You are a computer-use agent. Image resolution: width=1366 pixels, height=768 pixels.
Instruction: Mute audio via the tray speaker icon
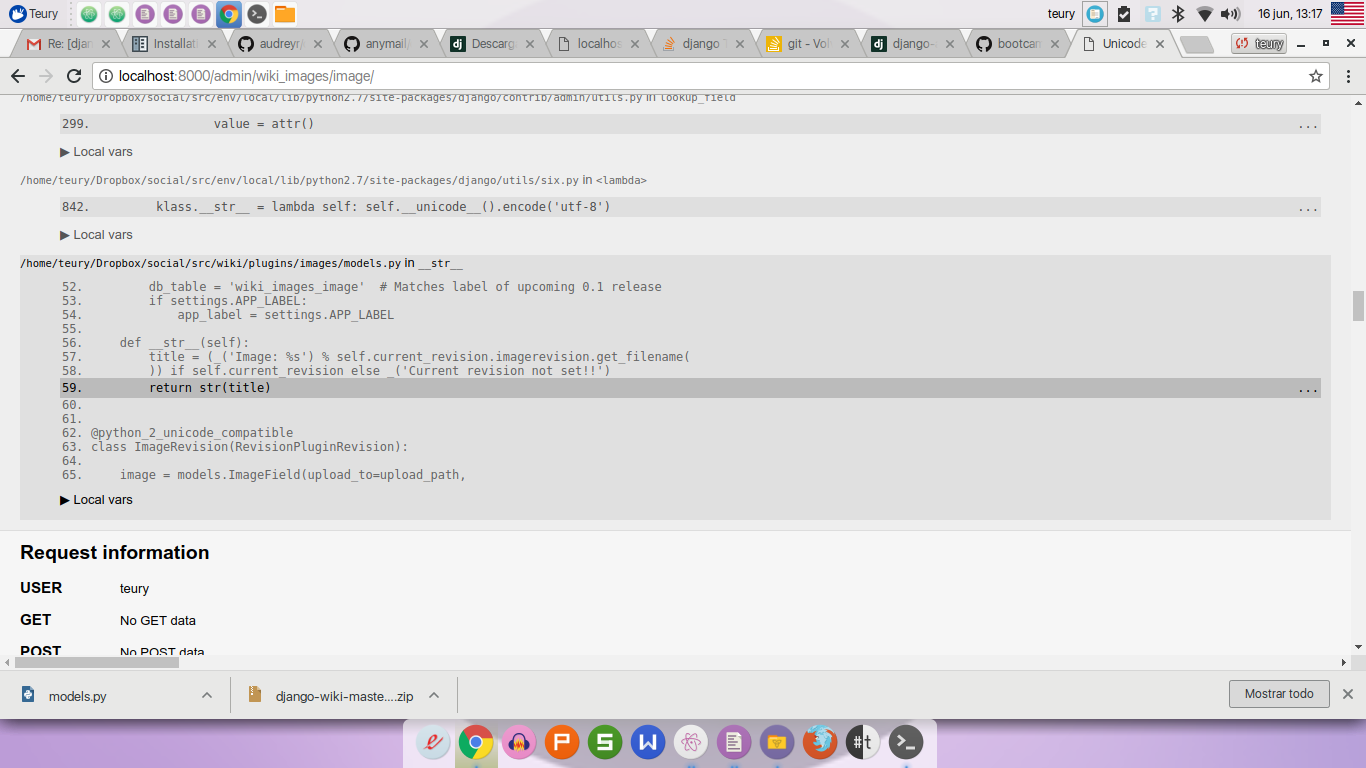[1230, 14]
